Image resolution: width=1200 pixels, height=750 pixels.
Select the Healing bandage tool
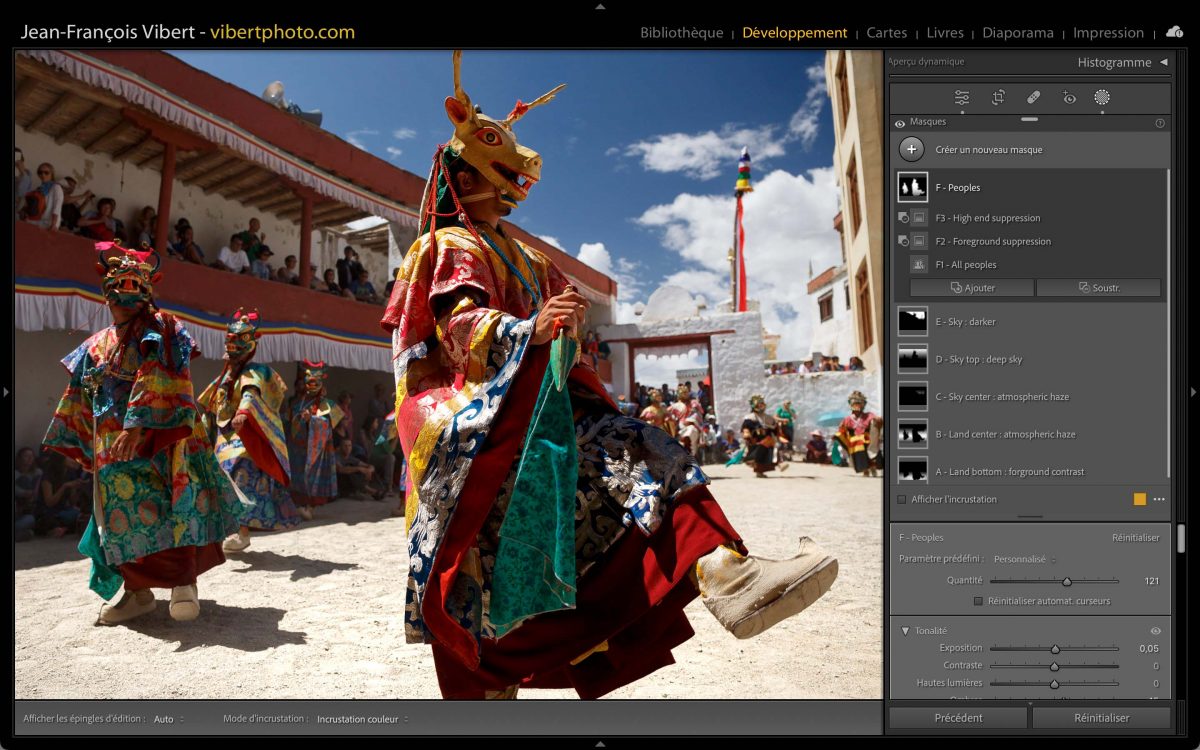click(1034, 98)
